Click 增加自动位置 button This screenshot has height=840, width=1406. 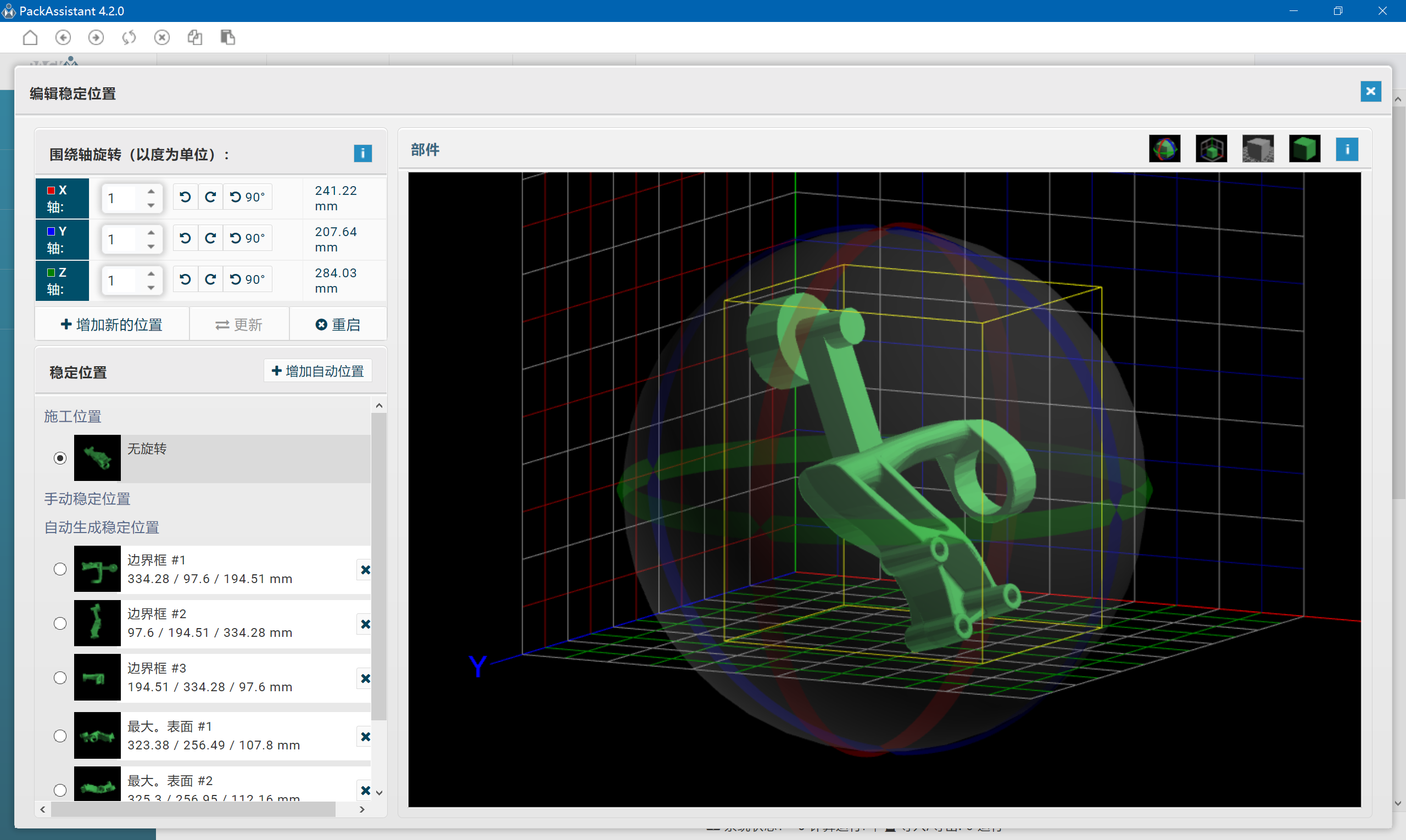[317, 371]
